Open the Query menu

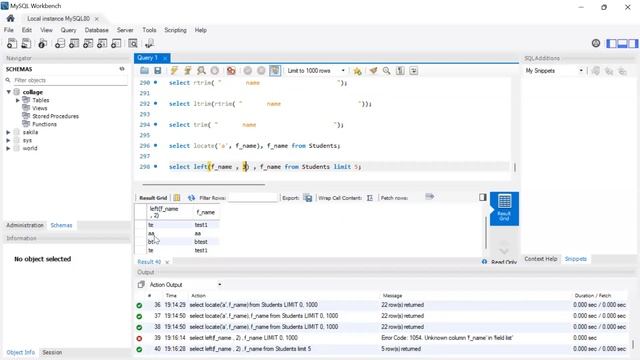pyautogui.click(x=68, y=30)
